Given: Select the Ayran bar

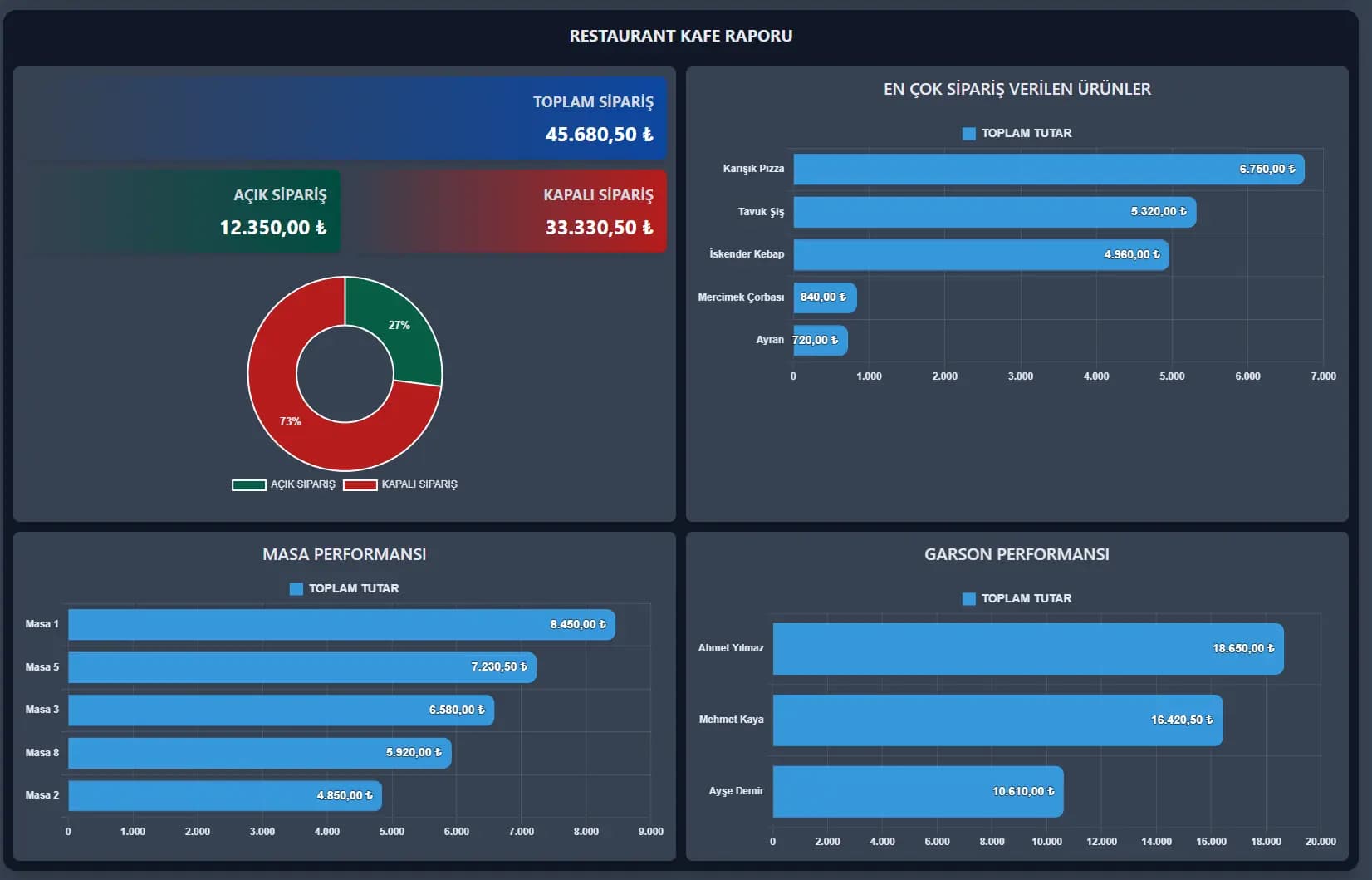Looking at the screenshot, I should [820, 341].
